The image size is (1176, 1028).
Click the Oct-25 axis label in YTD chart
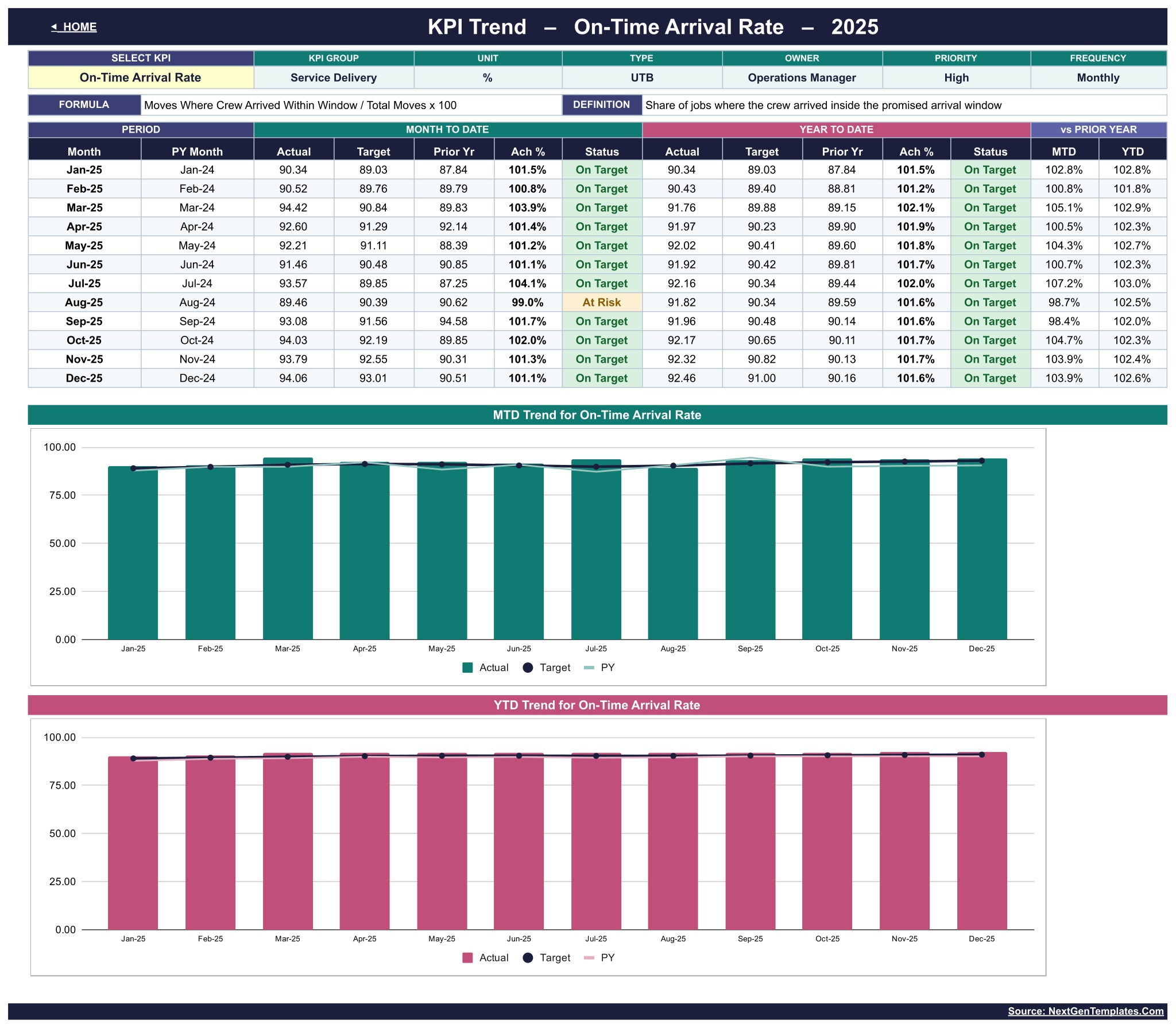click(x=827, y=939)
